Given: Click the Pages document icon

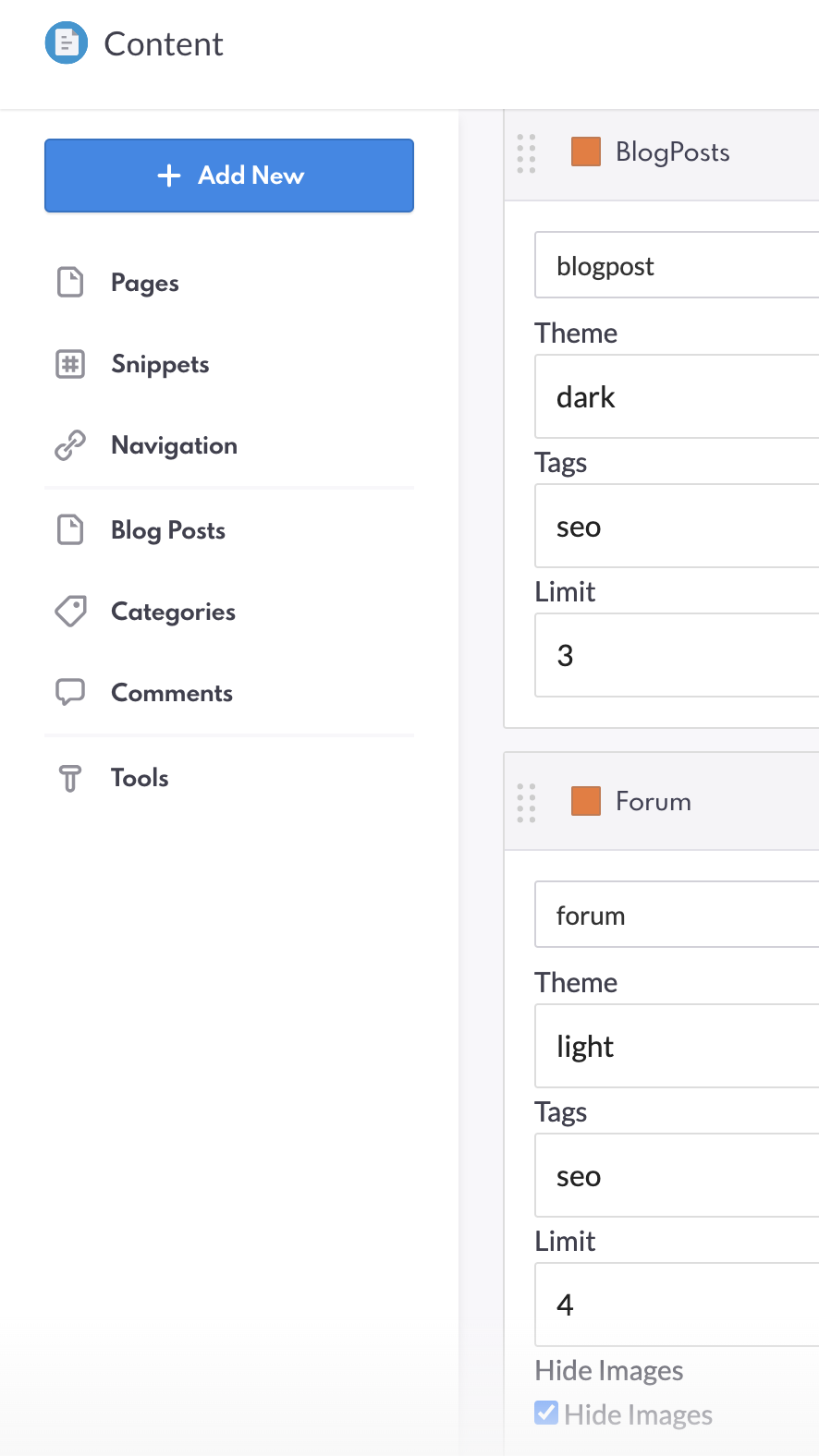Looking at the screenshot, I should coord(70,283).
